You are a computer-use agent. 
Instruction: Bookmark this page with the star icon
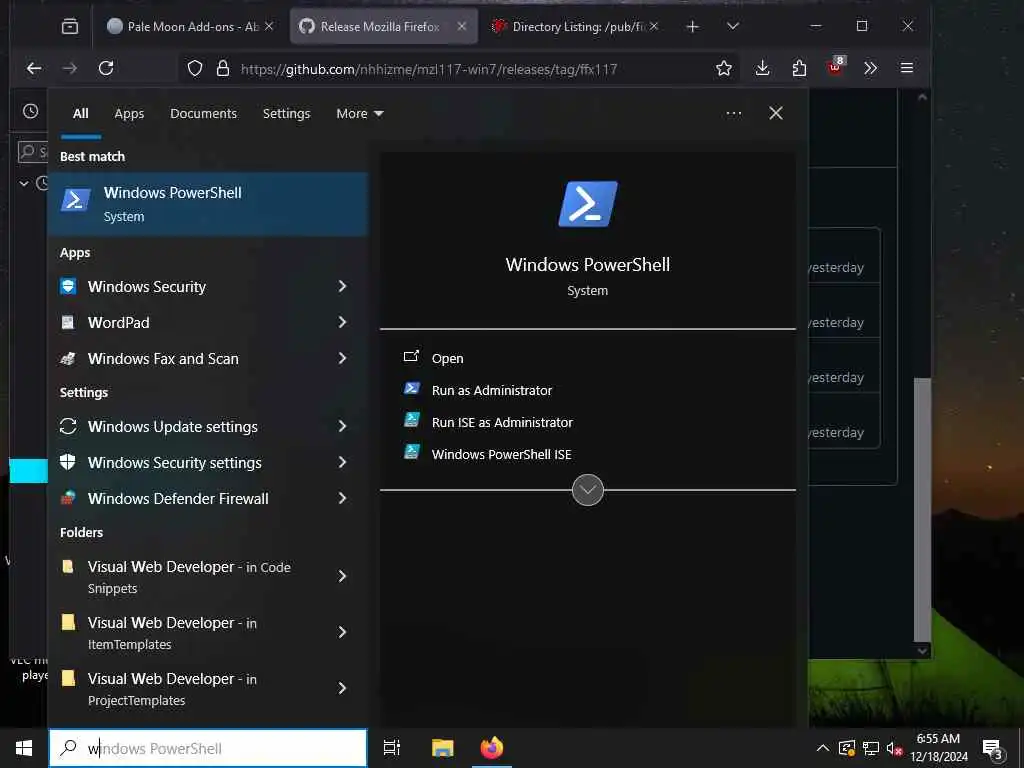724,69
